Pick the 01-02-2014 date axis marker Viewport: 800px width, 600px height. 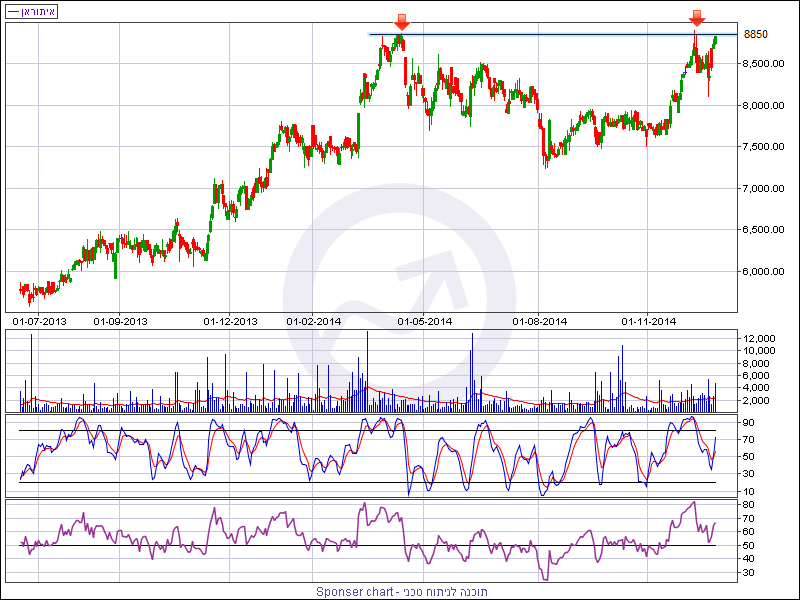tap(313, 321)
